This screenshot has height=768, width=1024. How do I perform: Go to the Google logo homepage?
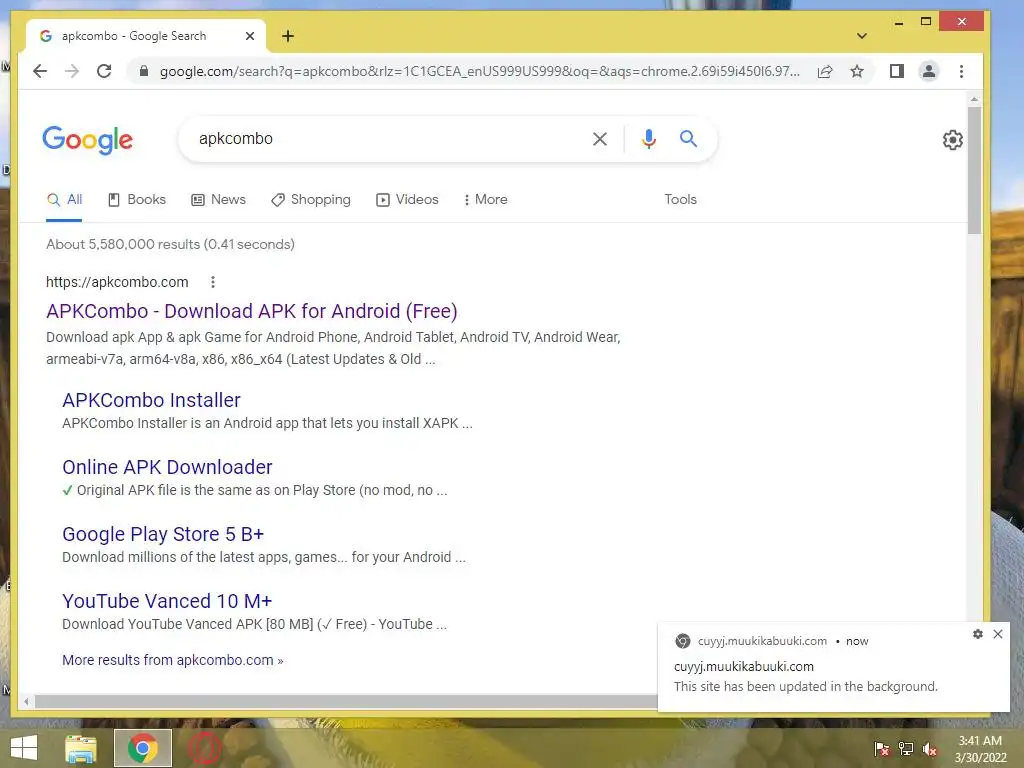point(88,140)
